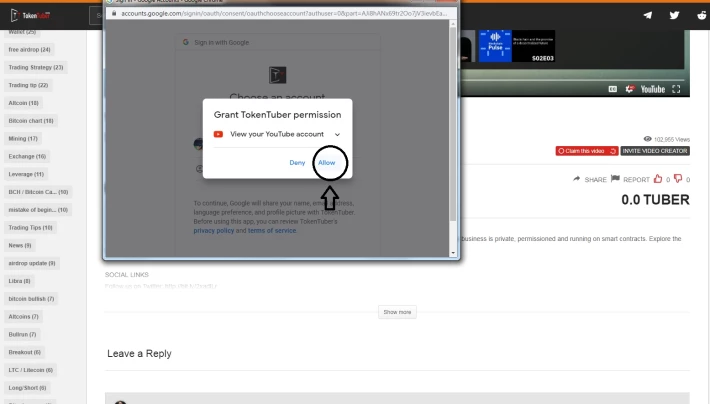The height and width of the screenshot is (404, 710).
Task: Click the lock icon in popup address bar
Action: click(x=114, y=14)
